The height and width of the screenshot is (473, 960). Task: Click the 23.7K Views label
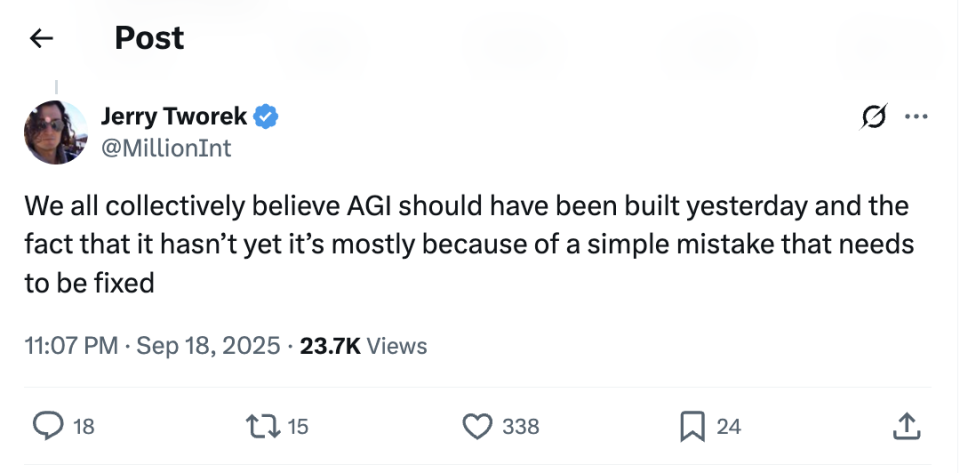(363, 346)
